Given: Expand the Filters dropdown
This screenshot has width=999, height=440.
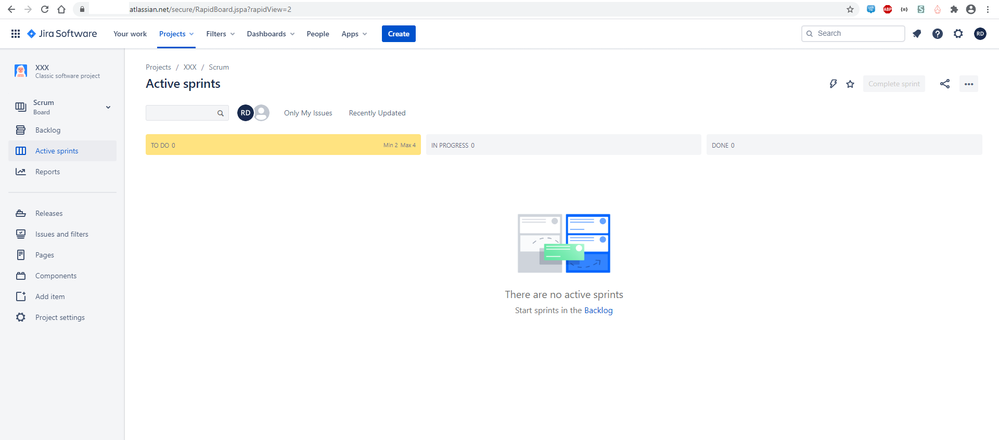Looking at the screenshot, I should [220, 34].
